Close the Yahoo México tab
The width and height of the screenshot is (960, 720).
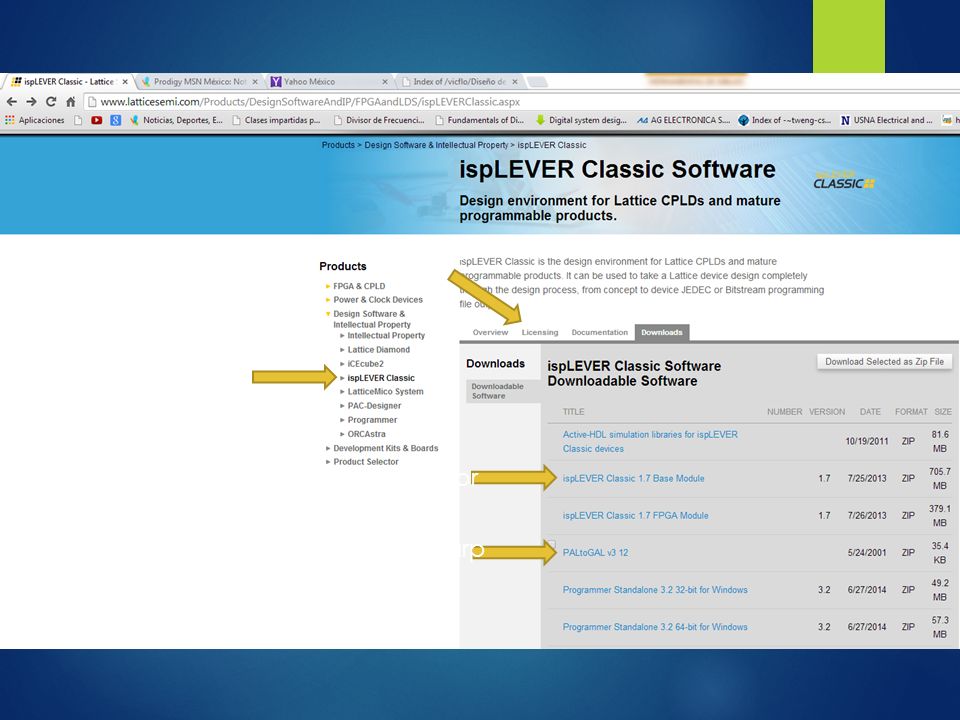tap(384, 81)
